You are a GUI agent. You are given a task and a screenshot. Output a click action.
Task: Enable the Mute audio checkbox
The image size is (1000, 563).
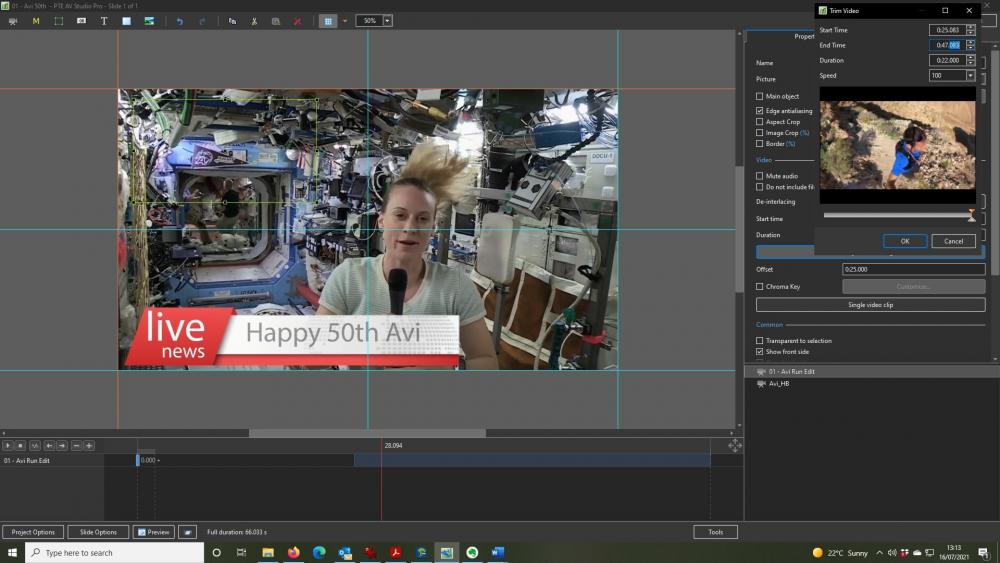pyautogui.click(x=760, y=176)
